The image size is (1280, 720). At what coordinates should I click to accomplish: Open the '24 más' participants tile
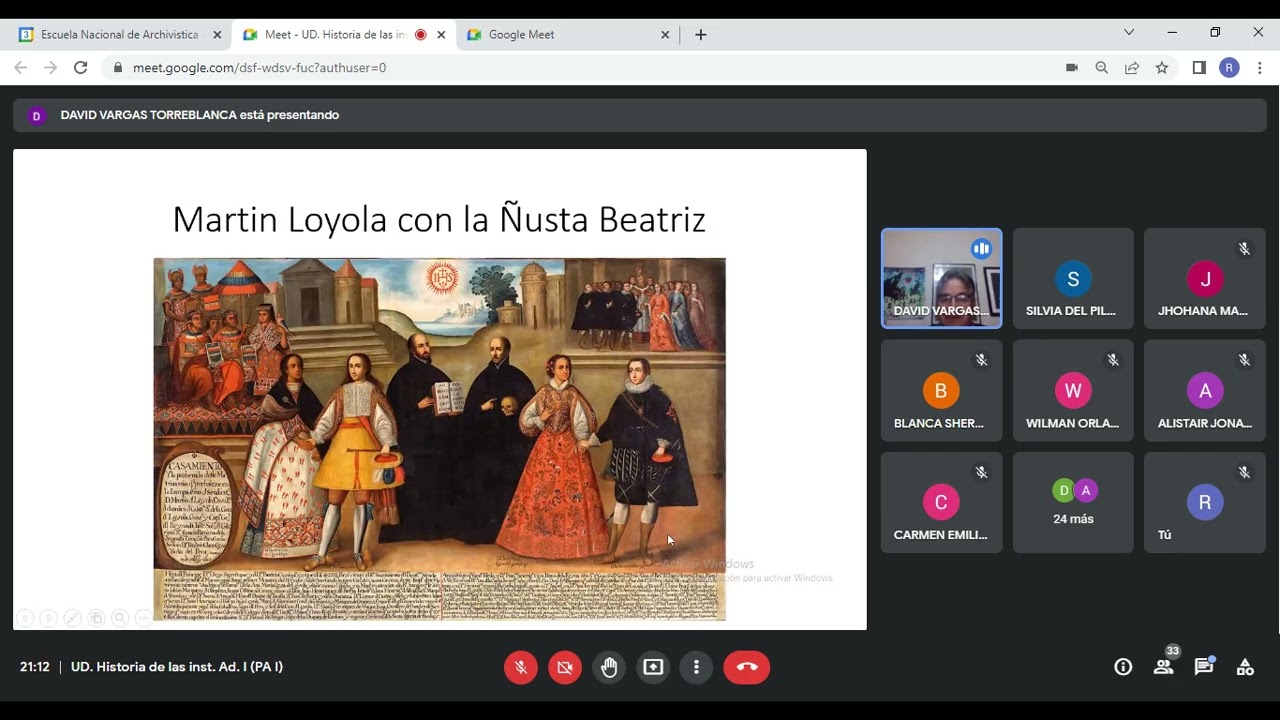pyautogui.click(x=1073, y=502)
